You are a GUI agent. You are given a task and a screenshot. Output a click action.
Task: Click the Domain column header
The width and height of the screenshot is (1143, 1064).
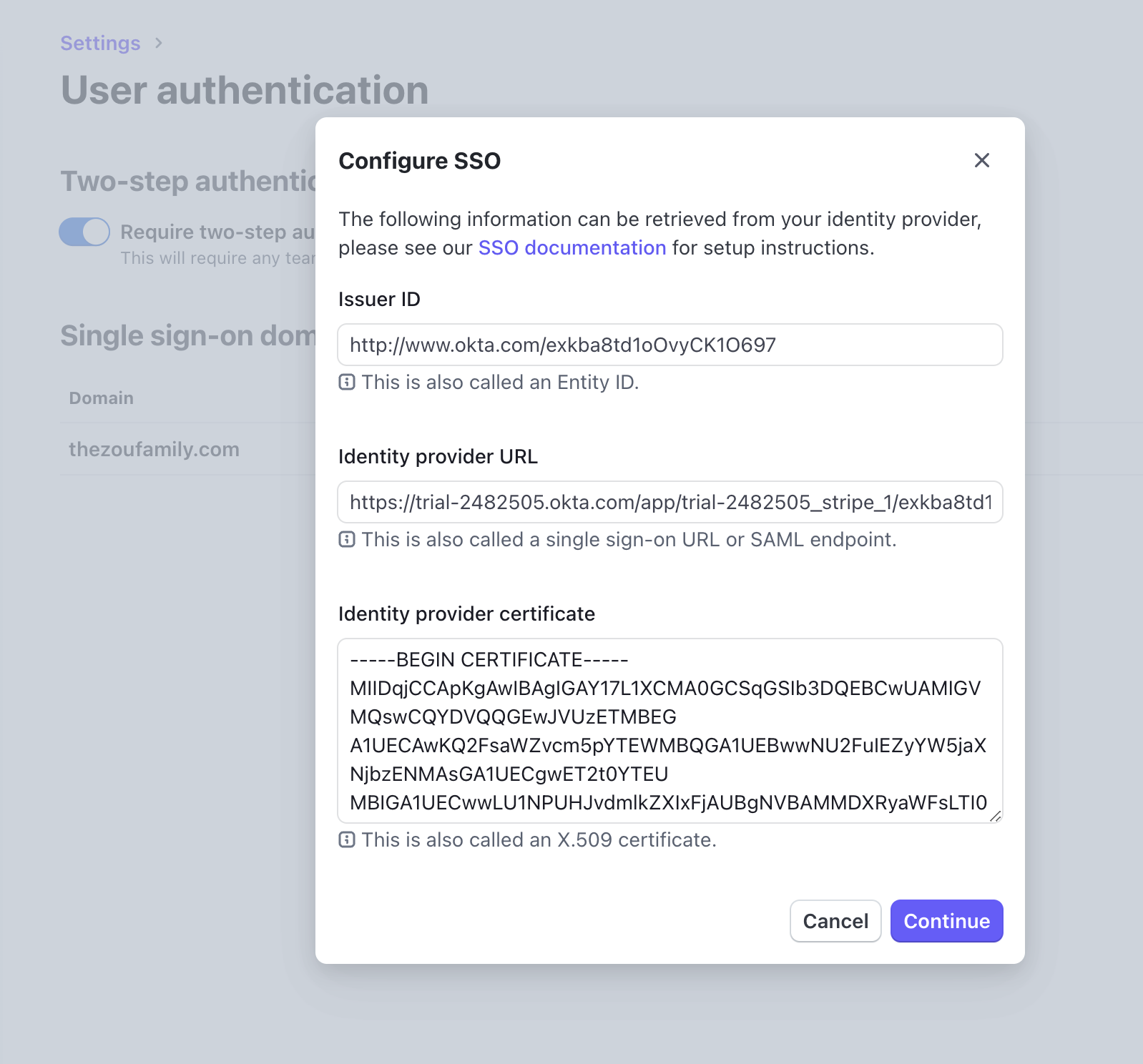coord(101,398)
